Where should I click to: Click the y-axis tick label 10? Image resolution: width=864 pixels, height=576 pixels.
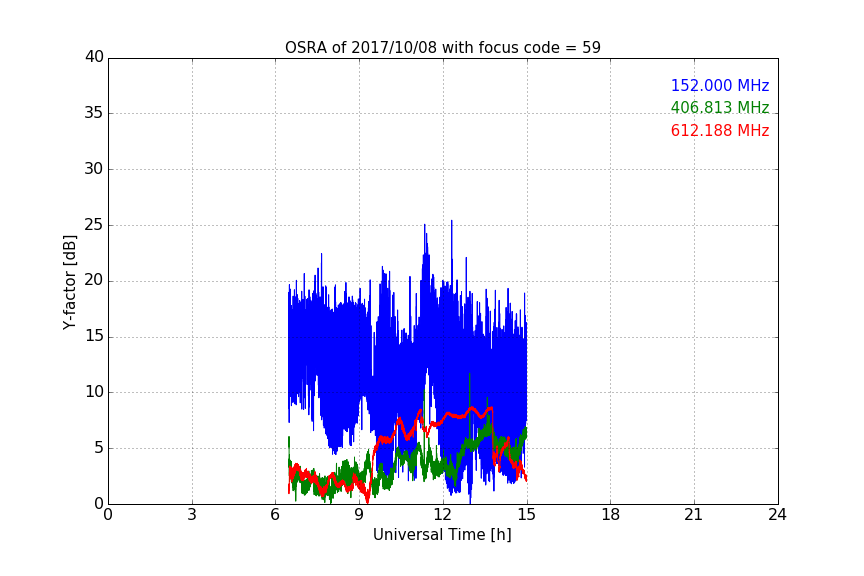coord(94,392)
